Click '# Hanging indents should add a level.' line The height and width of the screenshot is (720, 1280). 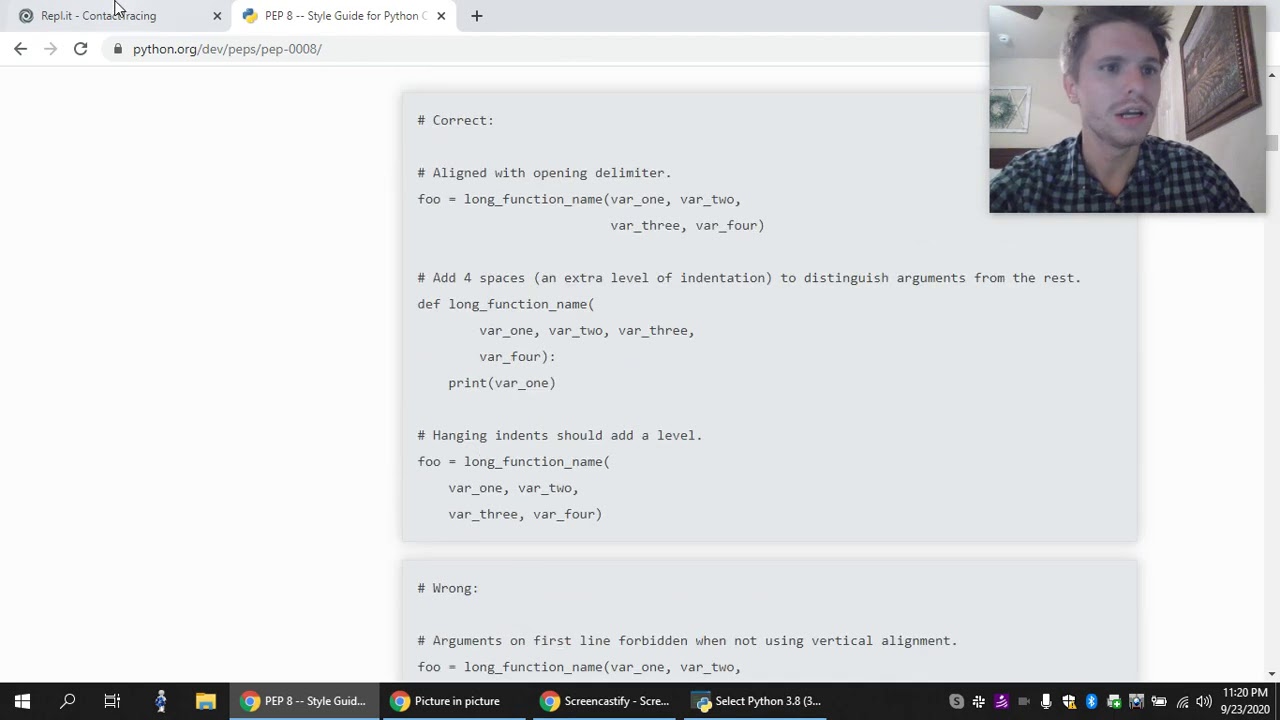560,435
